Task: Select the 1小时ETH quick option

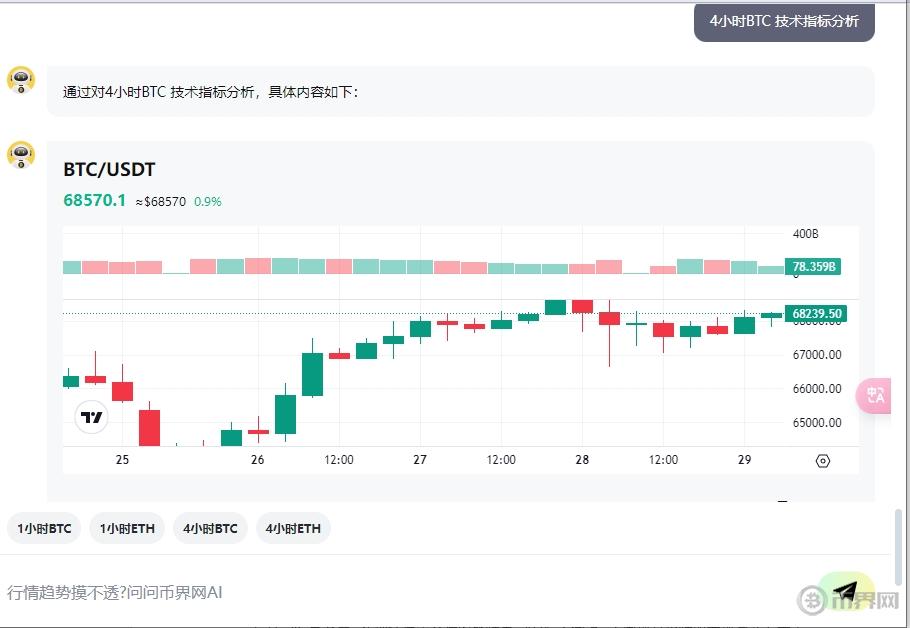Action: (x=127, y=528)
